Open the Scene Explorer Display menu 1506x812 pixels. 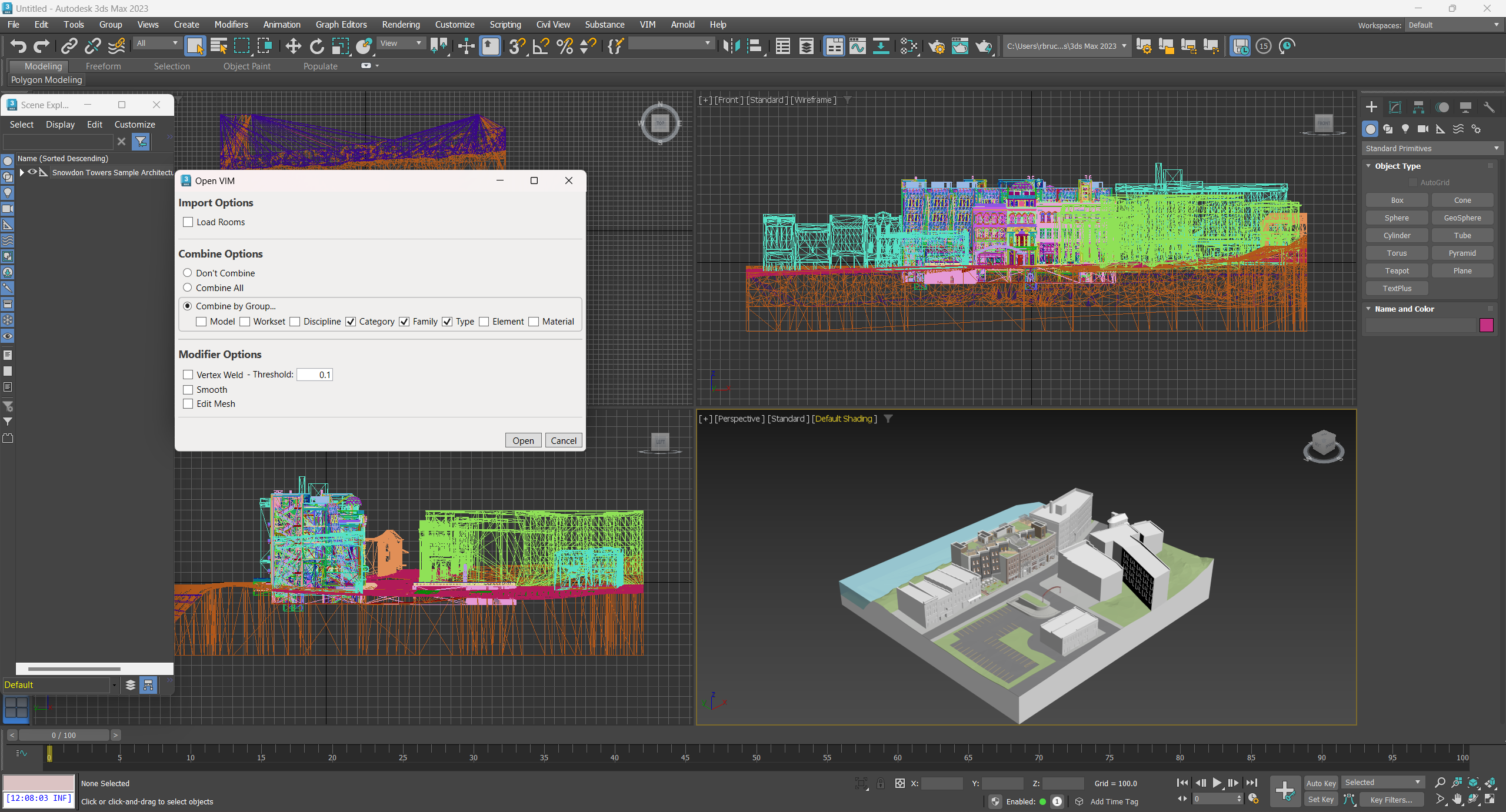click(60, 124)
